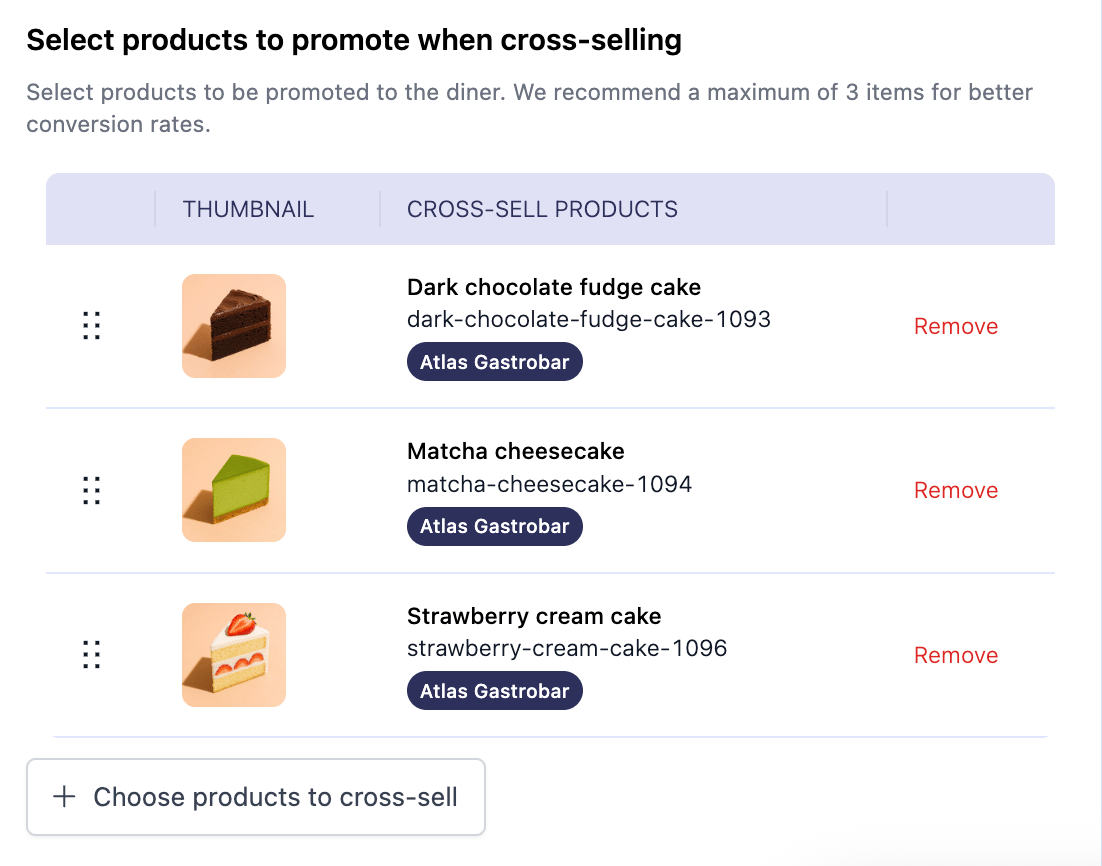Click drag handle for Dark chocolate fudge cake
The image size is (1102, 866).
(x=91, y=325)
